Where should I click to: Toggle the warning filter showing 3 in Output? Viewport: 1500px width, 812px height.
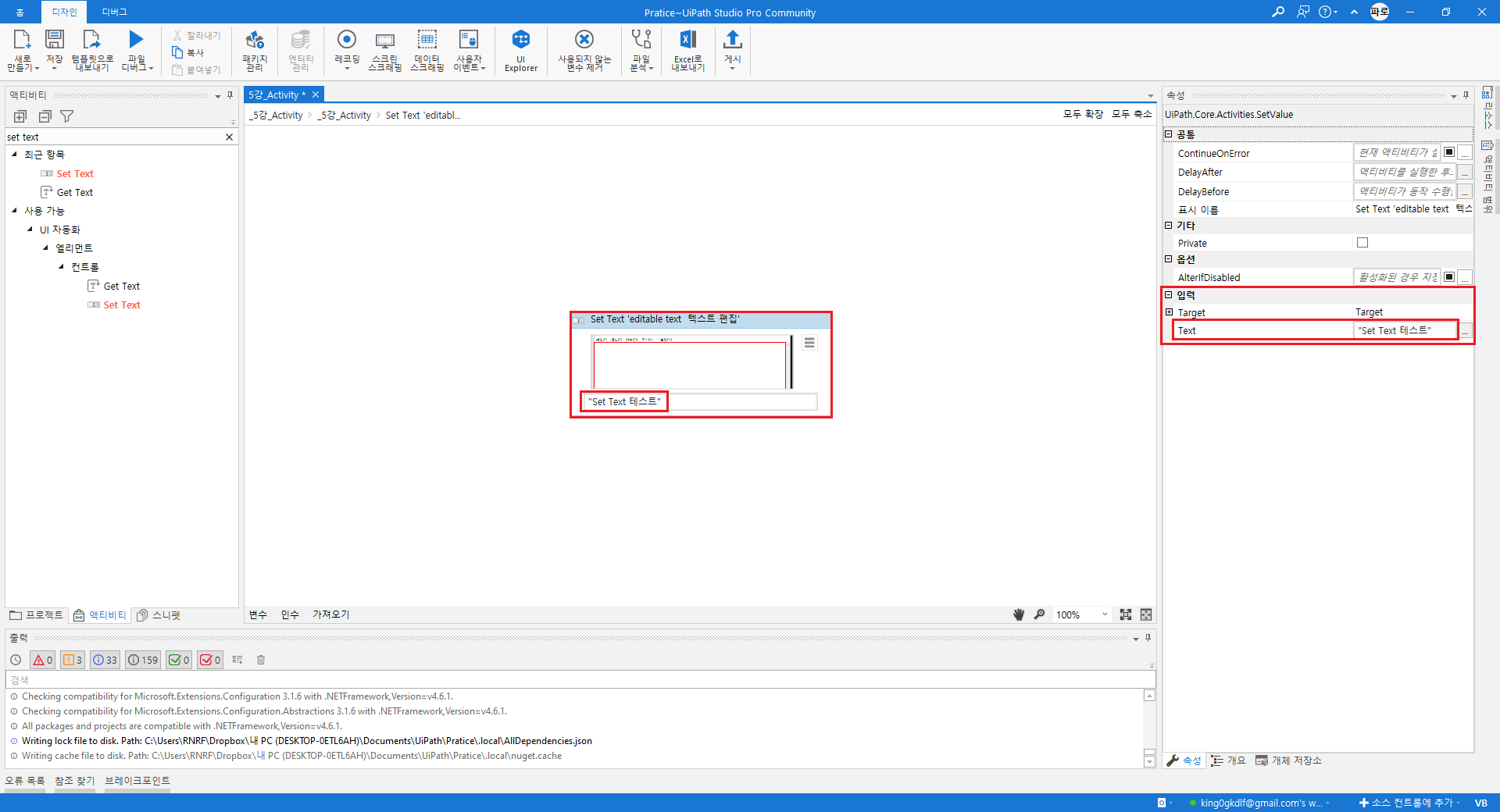[x=72, y=660]
